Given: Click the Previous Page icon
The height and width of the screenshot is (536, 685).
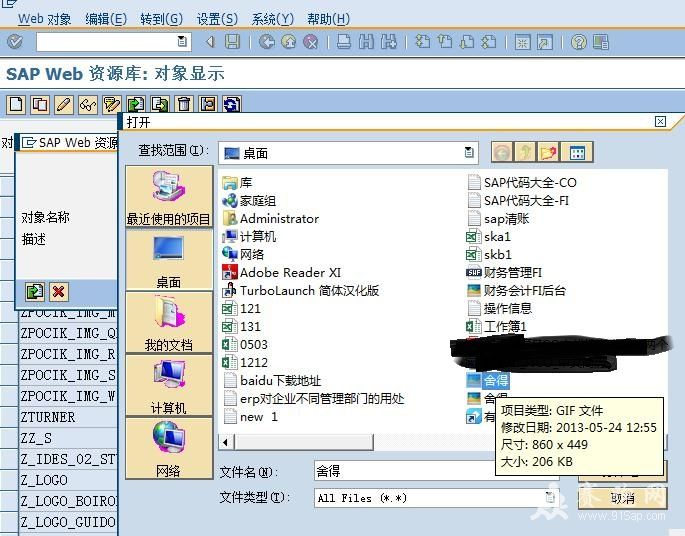Looking at the screenshot, I should click(445, 42).
